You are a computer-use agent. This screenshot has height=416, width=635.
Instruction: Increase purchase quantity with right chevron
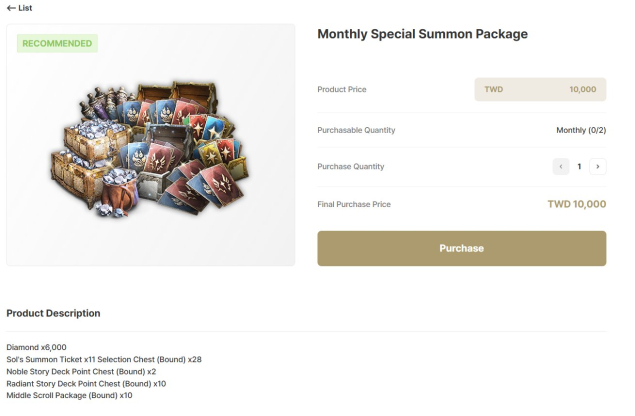[x=597, y=167]
